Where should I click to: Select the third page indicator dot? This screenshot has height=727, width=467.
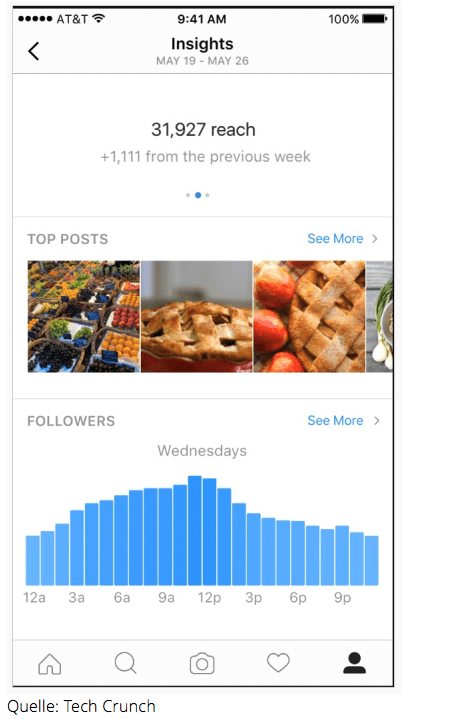207,195
